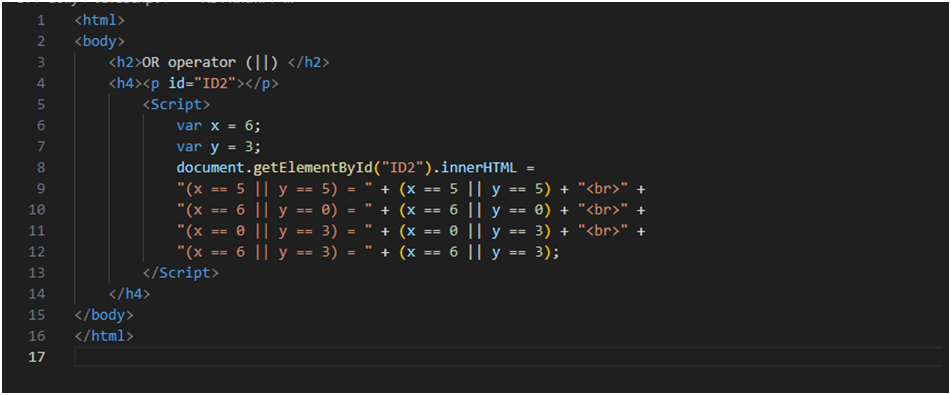
Task: Click the 'innerHTML' property
Action: click(478, 167)
